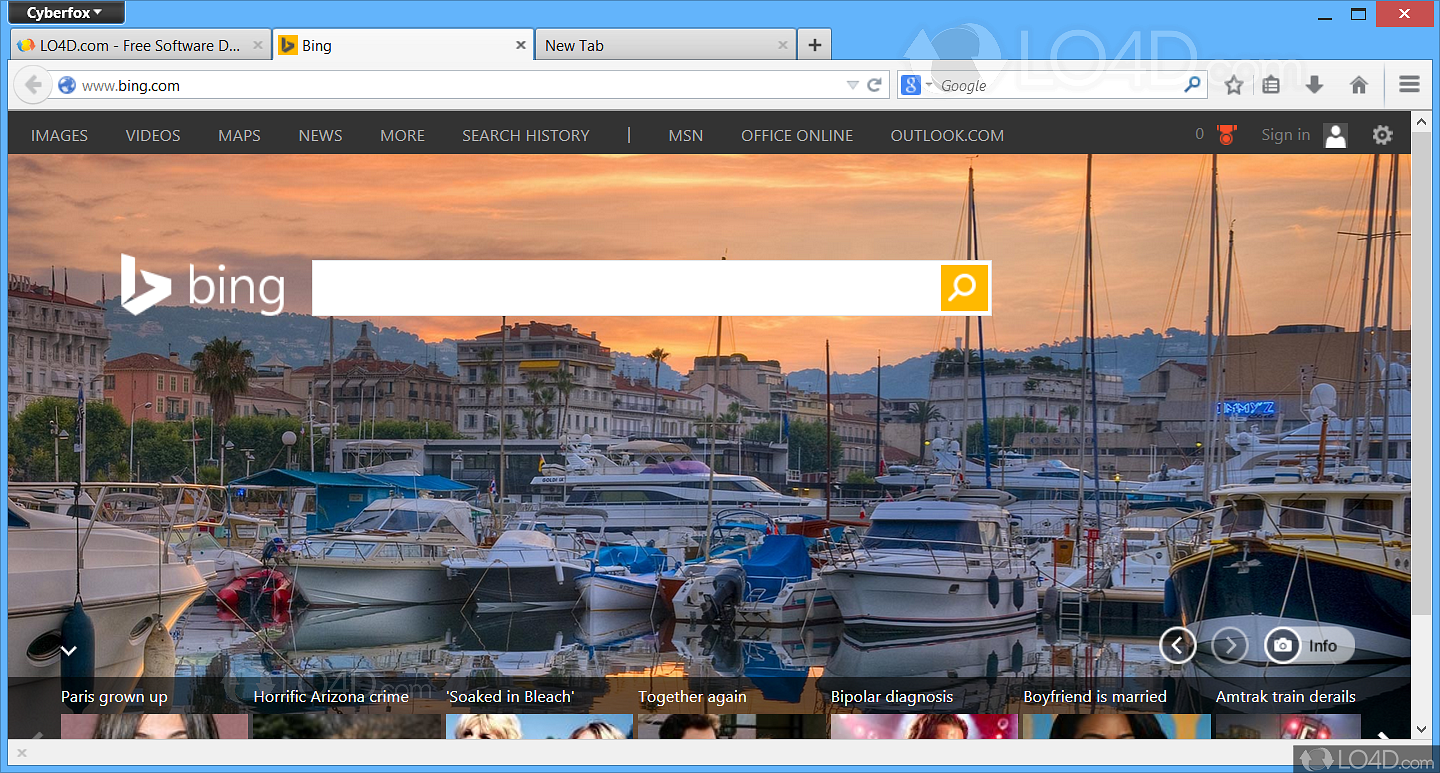Switch to the LO4D.com tab
This screenshot has width=1440, height=773.
pyautogui.click(x=140, y=45)
